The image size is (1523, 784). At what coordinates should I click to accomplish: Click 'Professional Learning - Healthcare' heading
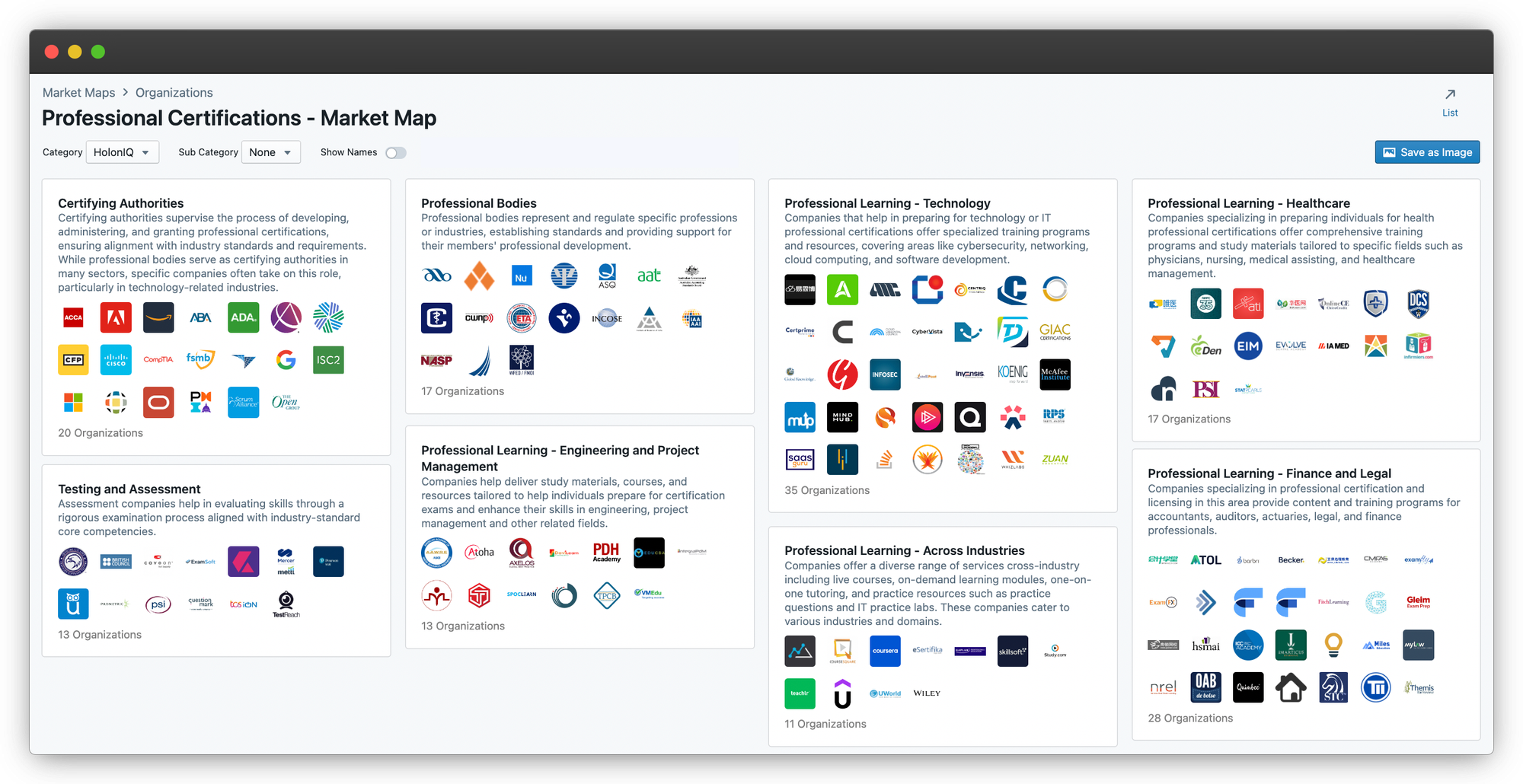point(1249,203)
